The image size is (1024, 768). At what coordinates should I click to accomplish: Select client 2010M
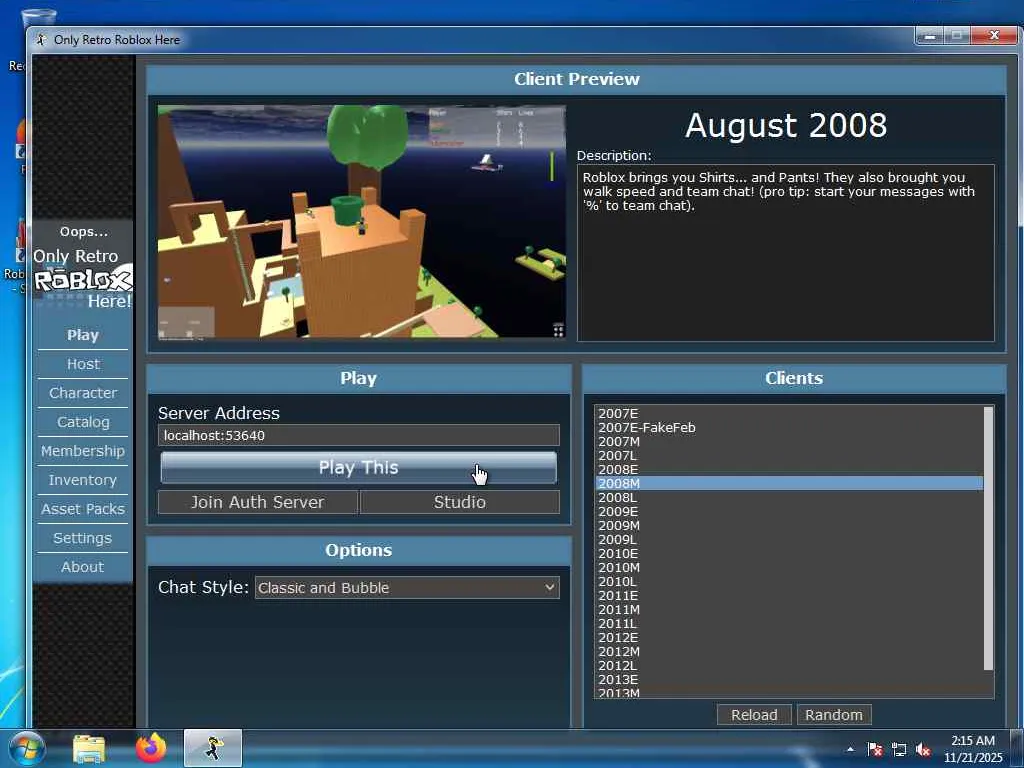[x=790, y=568]
